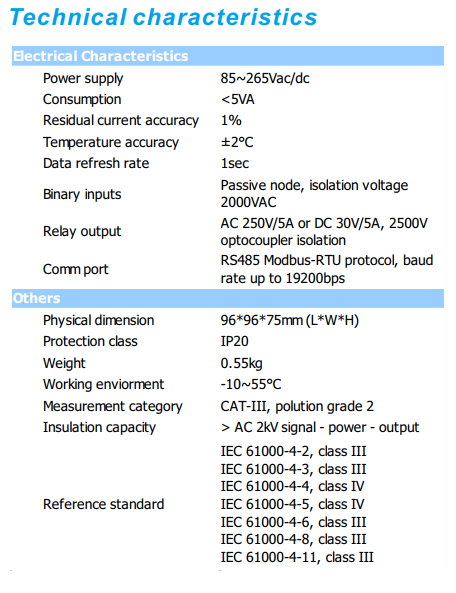Select the ±2°C temperature accuracy value
456x593 pixels.
coord(237,142)
